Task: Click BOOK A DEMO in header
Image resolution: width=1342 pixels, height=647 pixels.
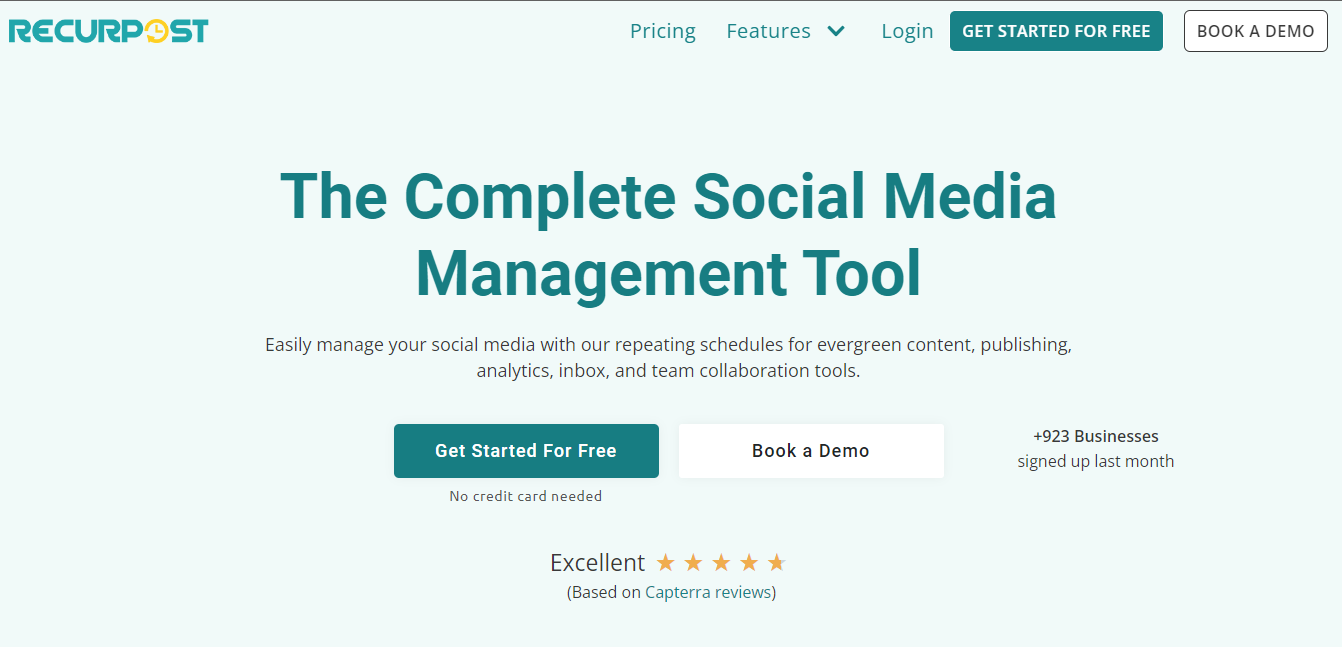Action: coord(1256,31)
